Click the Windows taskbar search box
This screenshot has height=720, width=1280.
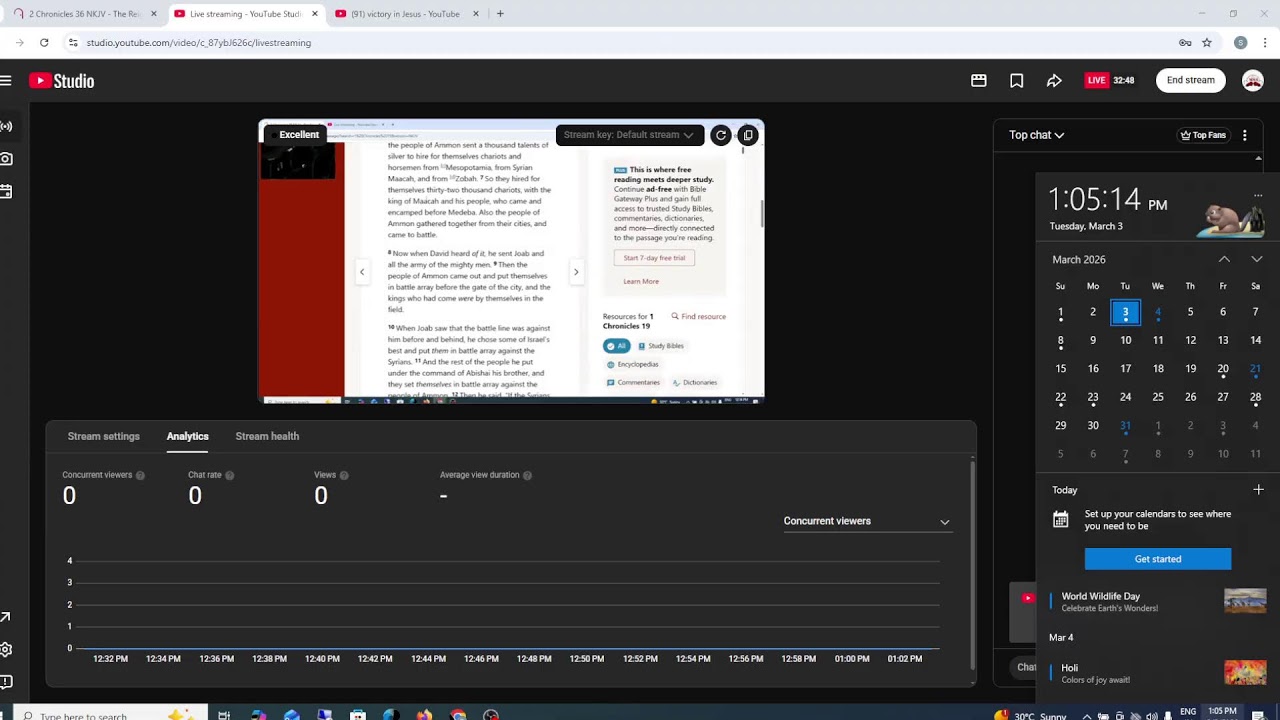(110, 714)
